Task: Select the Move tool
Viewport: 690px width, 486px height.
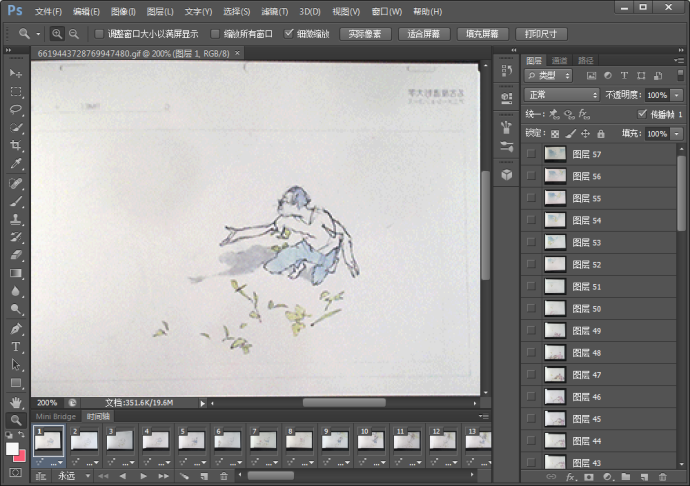Action: 16,73
